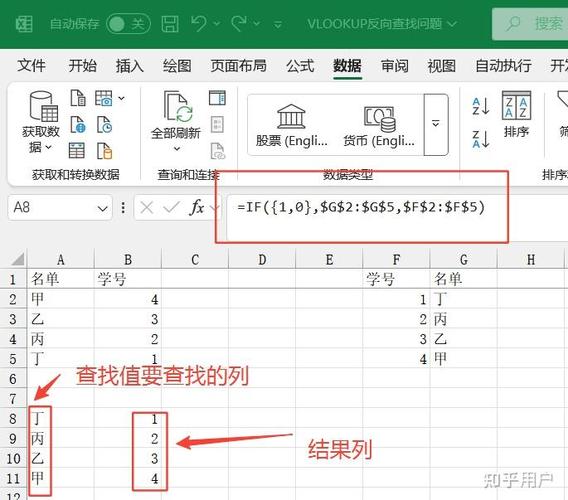Click the From Text/CSV file icon
568x500 pixels.
(78, 98)
